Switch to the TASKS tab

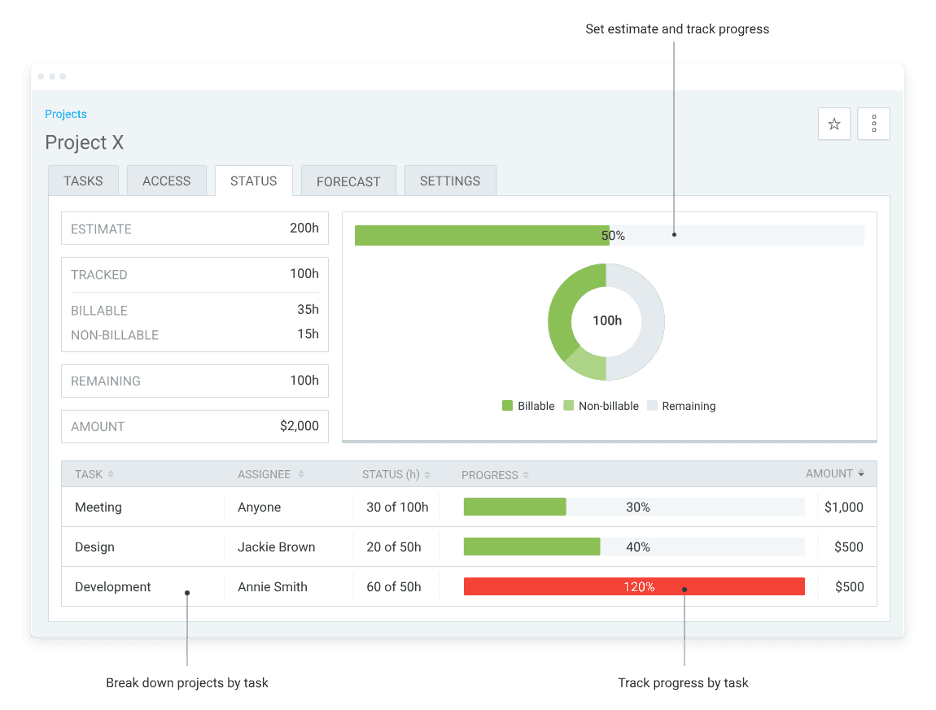pyautogui.click(x=83, y=180)
